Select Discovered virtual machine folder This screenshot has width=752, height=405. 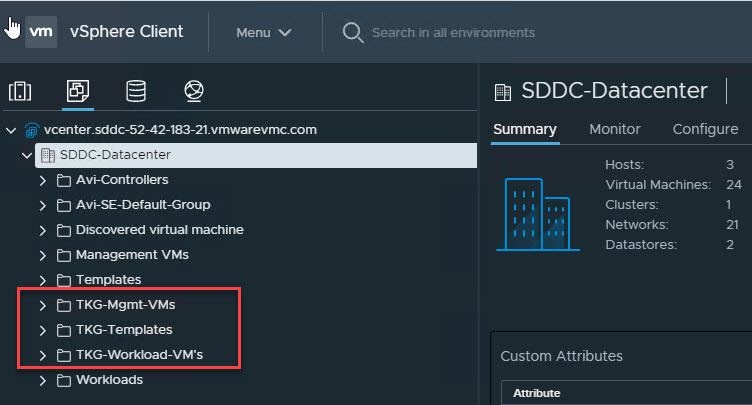(159, 230)
